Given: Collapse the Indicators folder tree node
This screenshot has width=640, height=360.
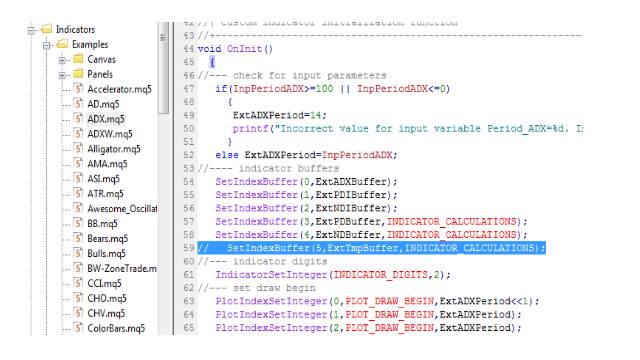Looking at the screenshot, I should coord(31,30).
